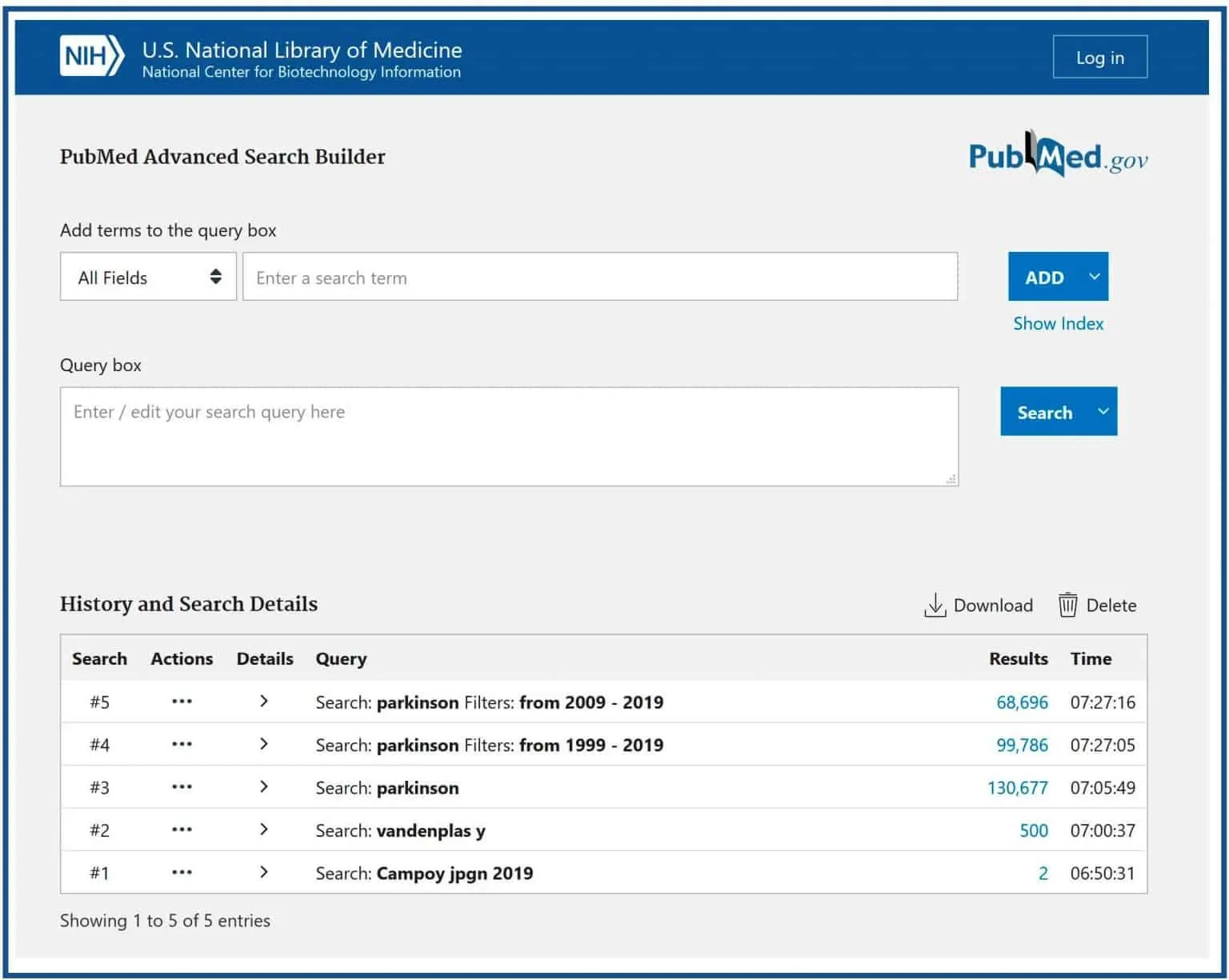Click the PubMed.gov logo
This screenshot has width=1229, height=980.
[x=1057, y=156]
